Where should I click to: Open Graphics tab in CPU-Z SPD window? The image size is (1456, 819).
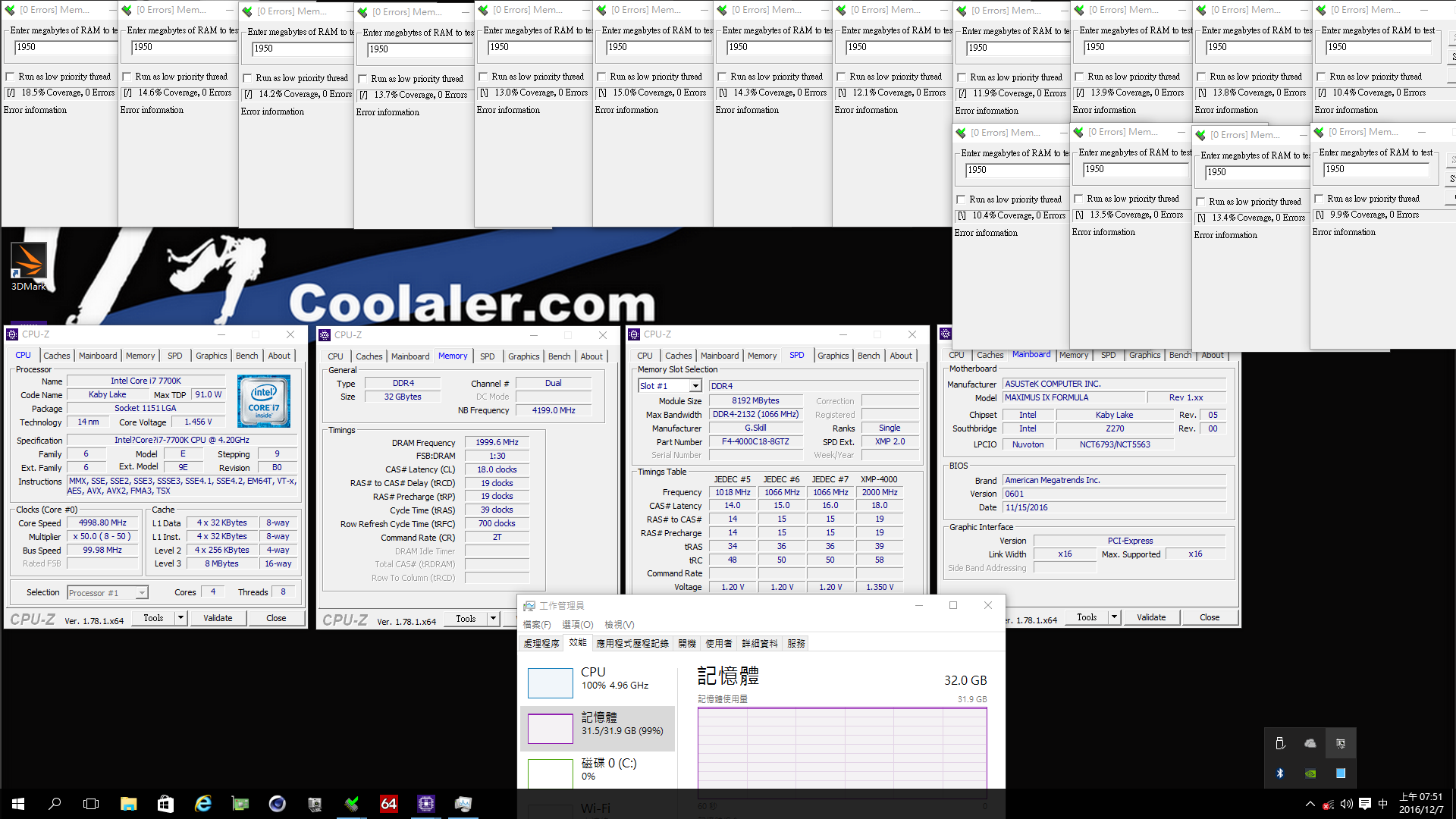click(x=833, y=356)
